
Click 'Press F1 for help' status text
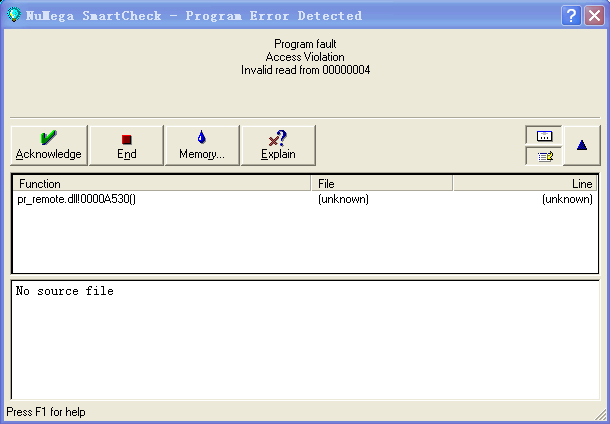pyautogui.click(x=46, y=412)
